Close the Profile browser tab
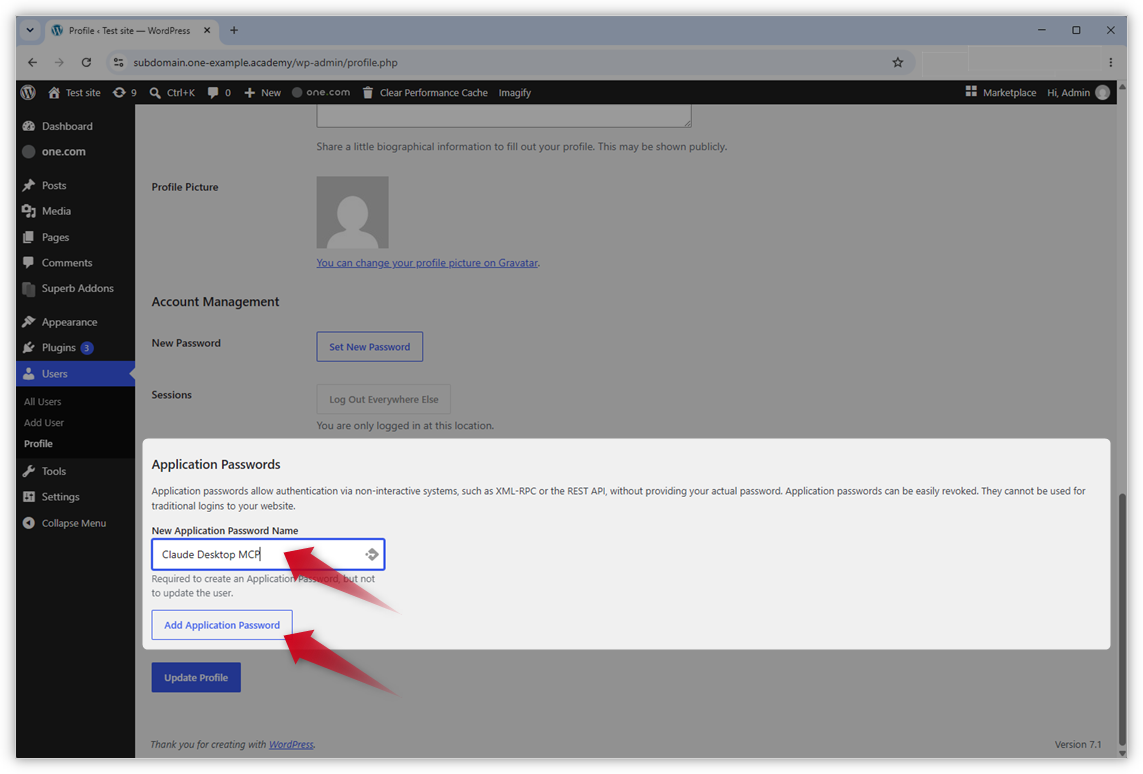Viewport: 1143px width, 774px height. (x=207, y=31)
